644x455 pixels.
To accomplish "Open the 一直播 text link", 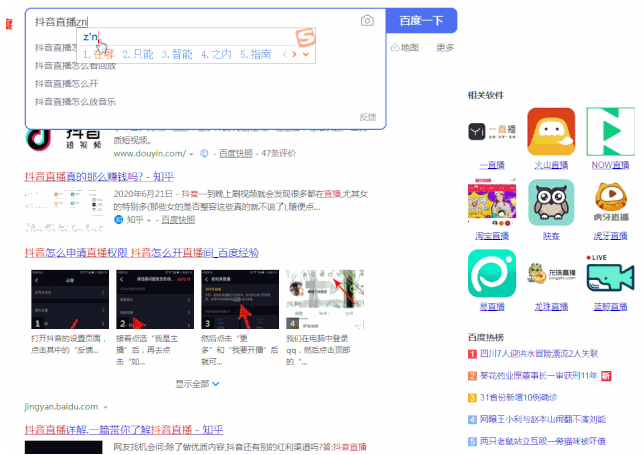I will point(492,165).
